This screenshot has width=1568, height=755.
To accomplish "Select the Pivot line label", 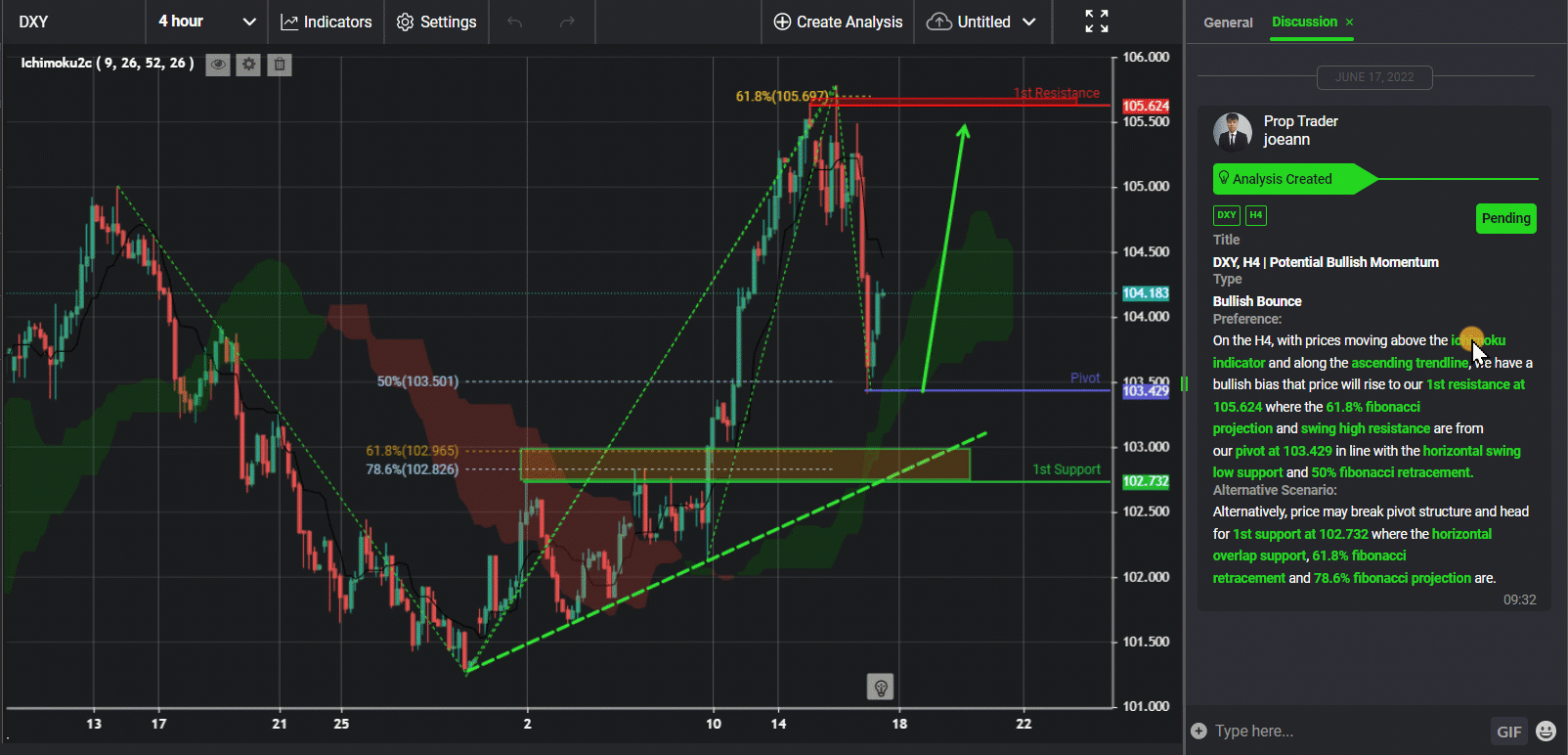I will pyautogui.click(x=1085, y=377).
